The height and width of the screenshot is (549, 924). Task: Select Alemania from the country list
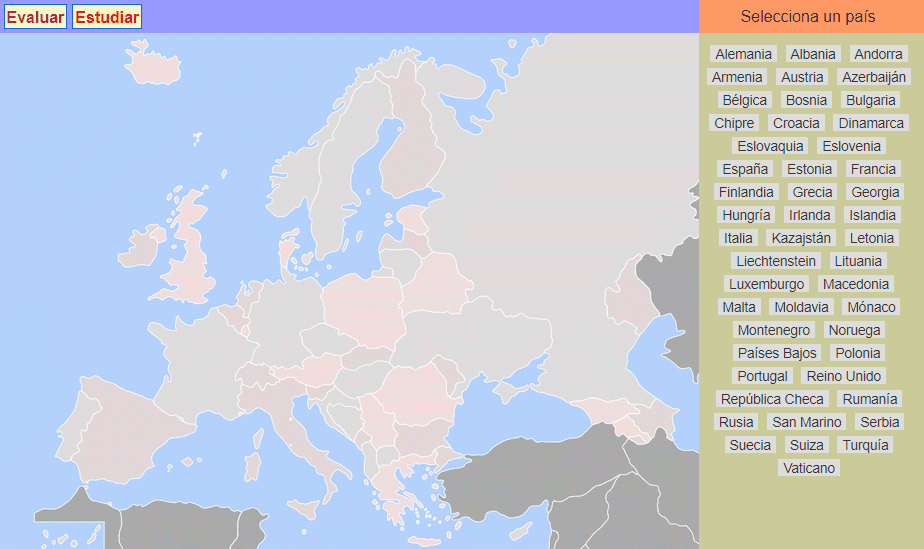pos(743,54)
